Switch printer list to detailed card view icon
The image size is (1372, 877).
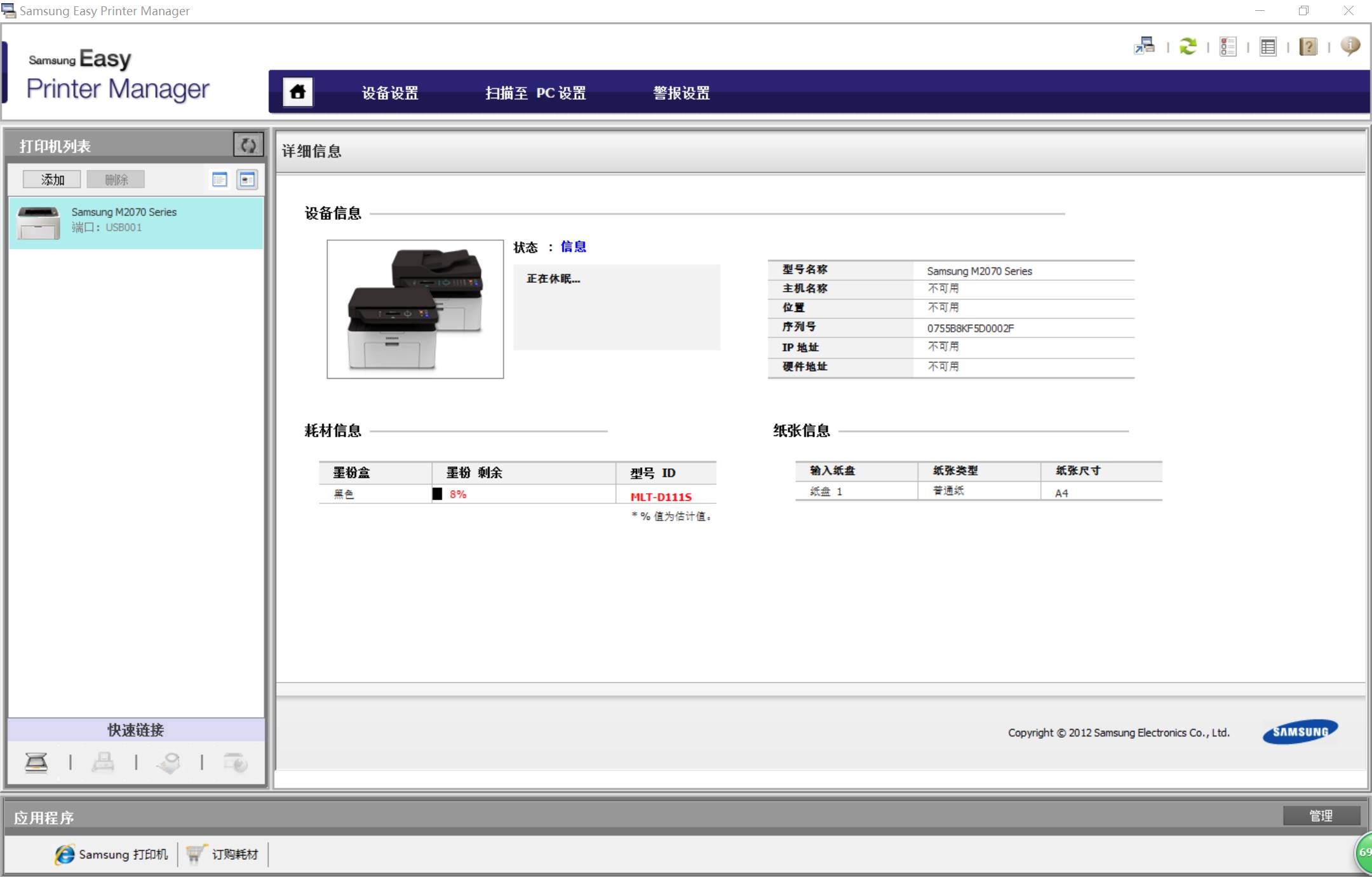pyautogui.click(x=247, y=180)
